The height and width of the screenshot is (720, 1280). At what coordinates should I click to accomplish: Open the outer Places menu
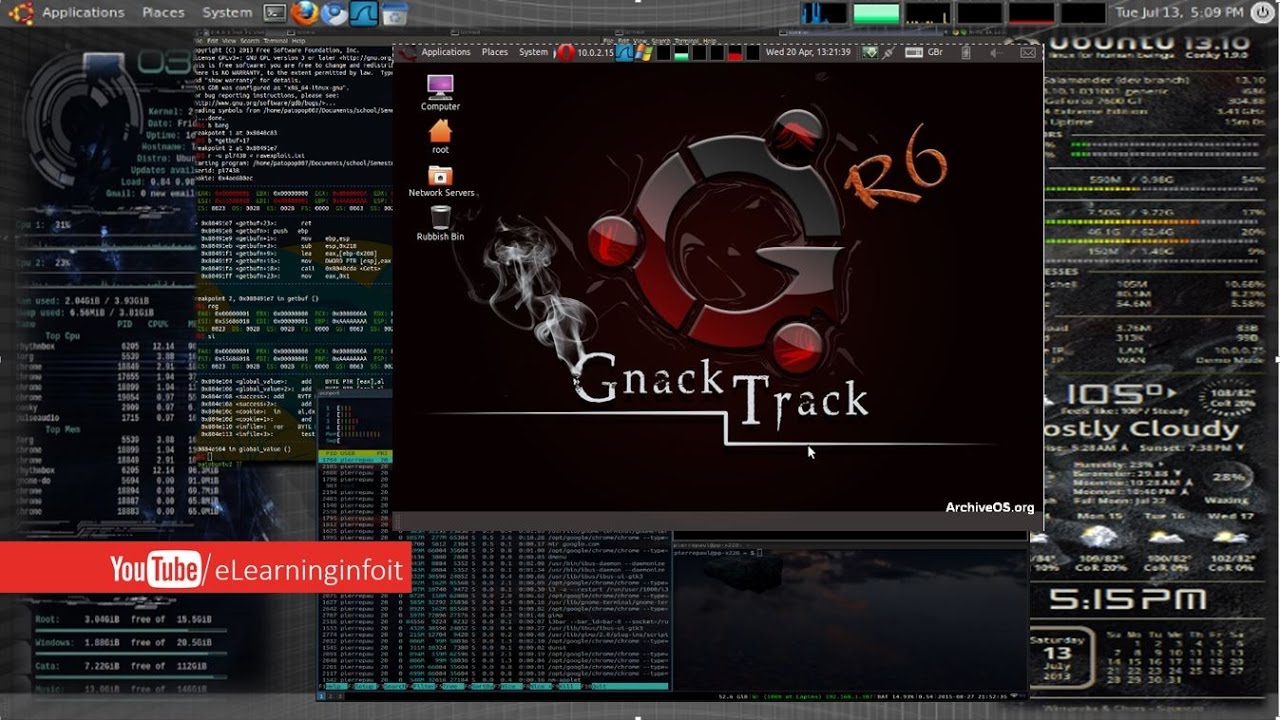[x=163, y=13]
